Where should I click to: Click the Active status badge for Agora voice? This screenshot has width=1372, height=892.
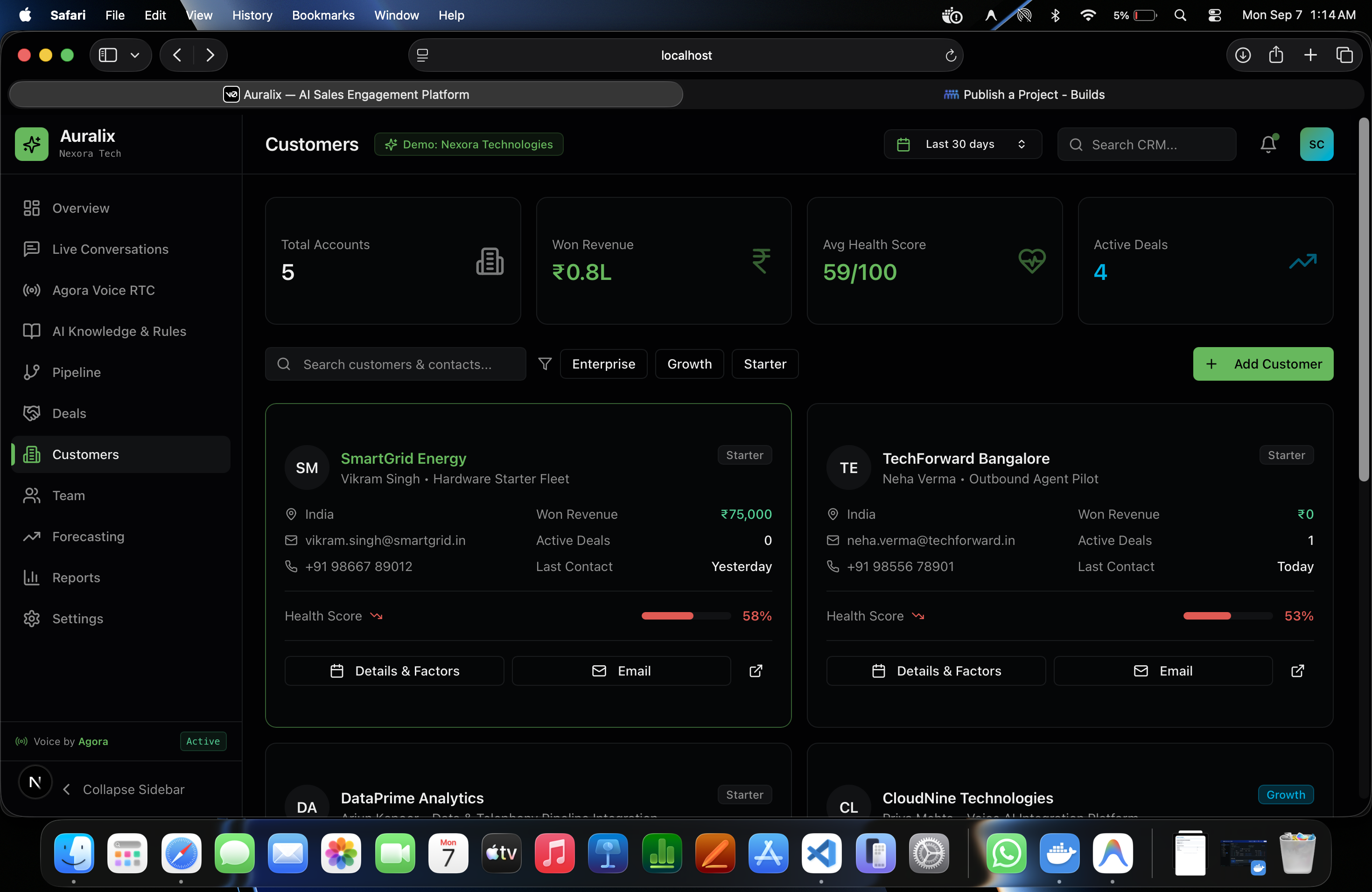click(203, 741)
